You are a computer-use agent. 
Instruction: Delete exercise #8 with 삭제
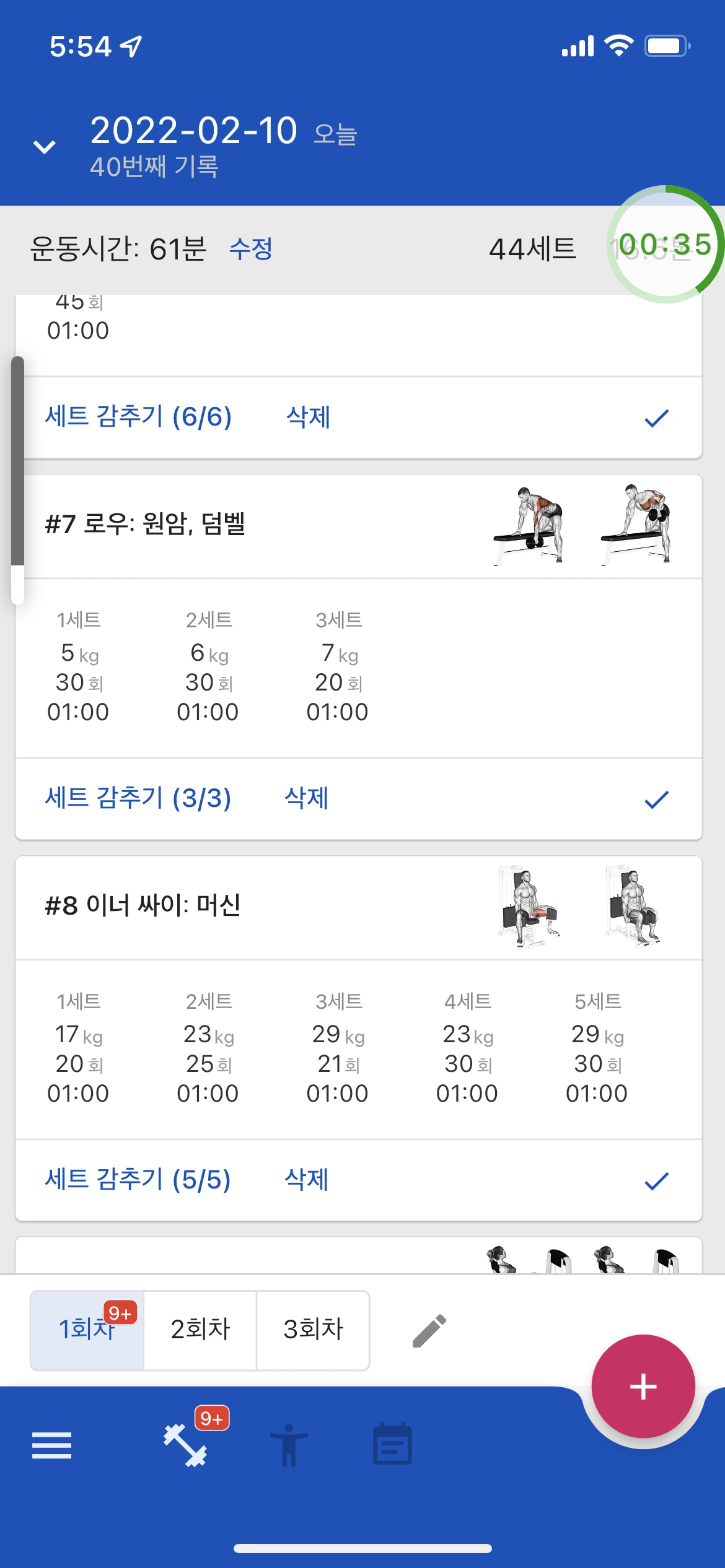[306, 1179]
